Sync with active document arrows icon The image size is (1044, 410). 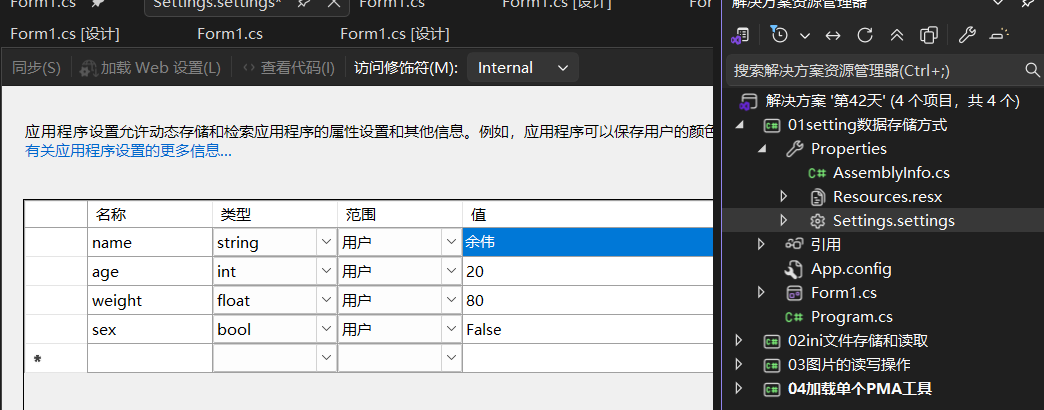[x=833, y=35]
